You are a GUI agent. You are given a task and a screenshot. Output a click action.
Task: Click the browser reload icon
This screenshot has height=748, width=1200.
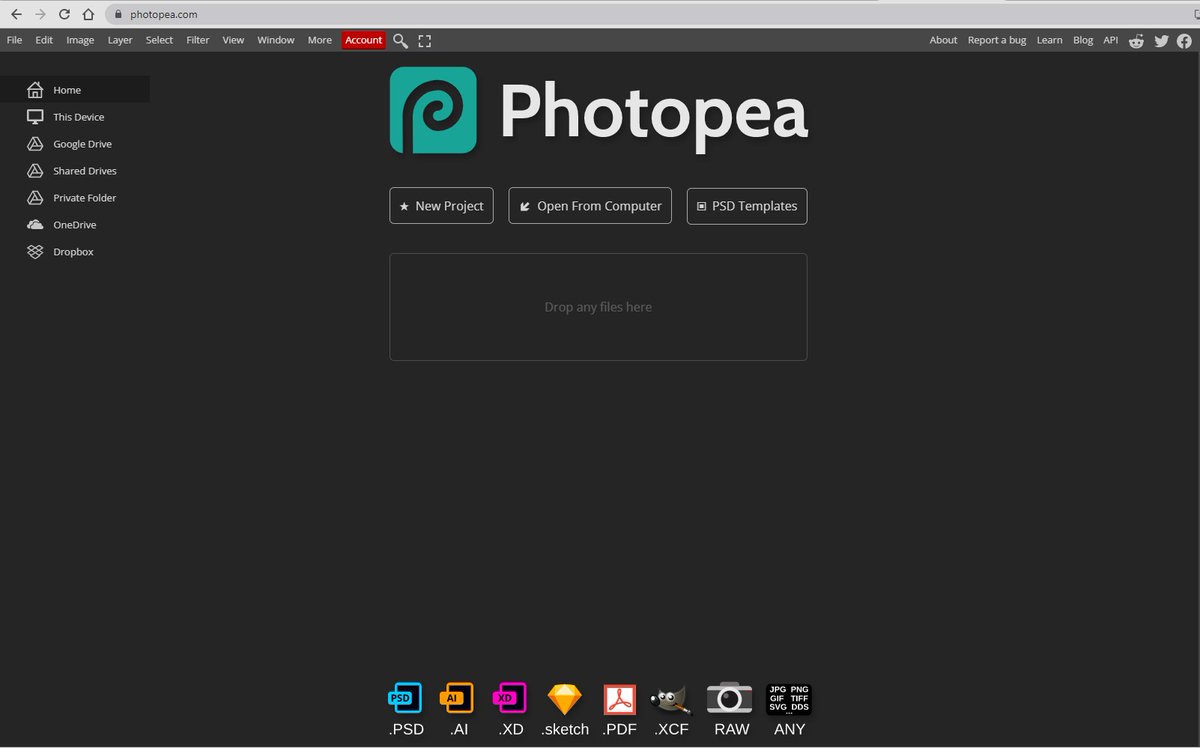65,14
